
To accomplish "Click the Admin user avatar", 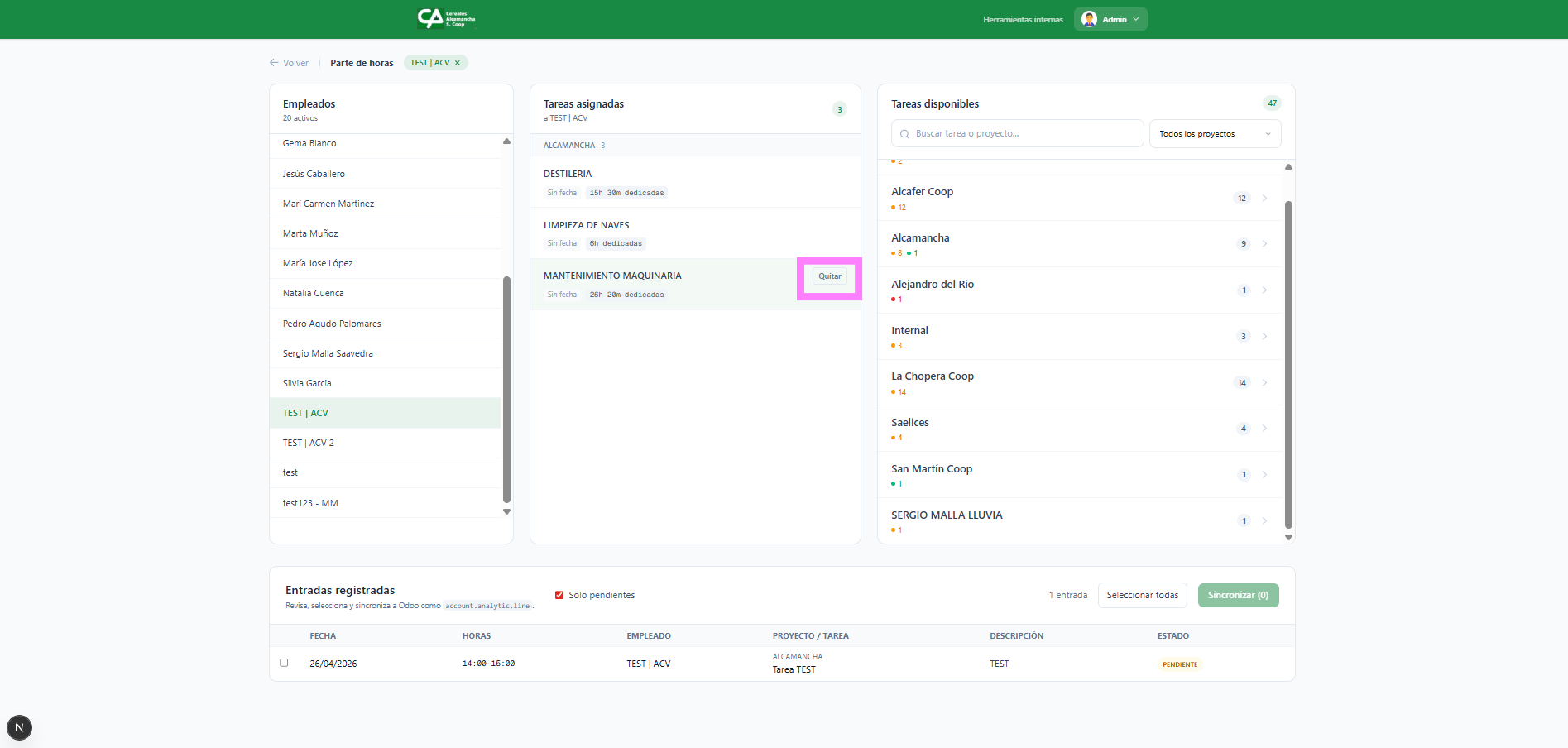I will 1089,19.
